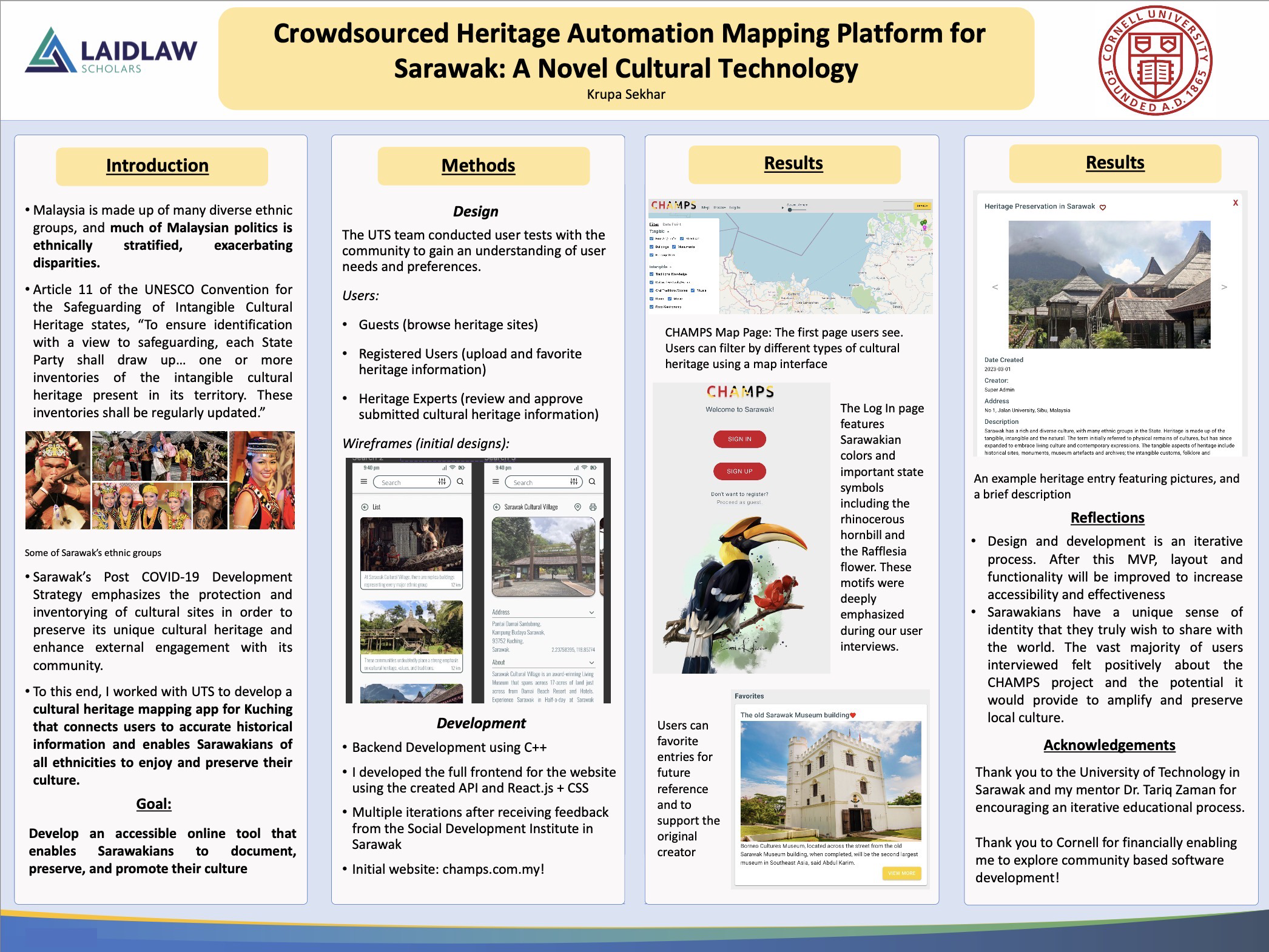Toggle the Food/Gastronomy filter checkbox

point(651,307)
